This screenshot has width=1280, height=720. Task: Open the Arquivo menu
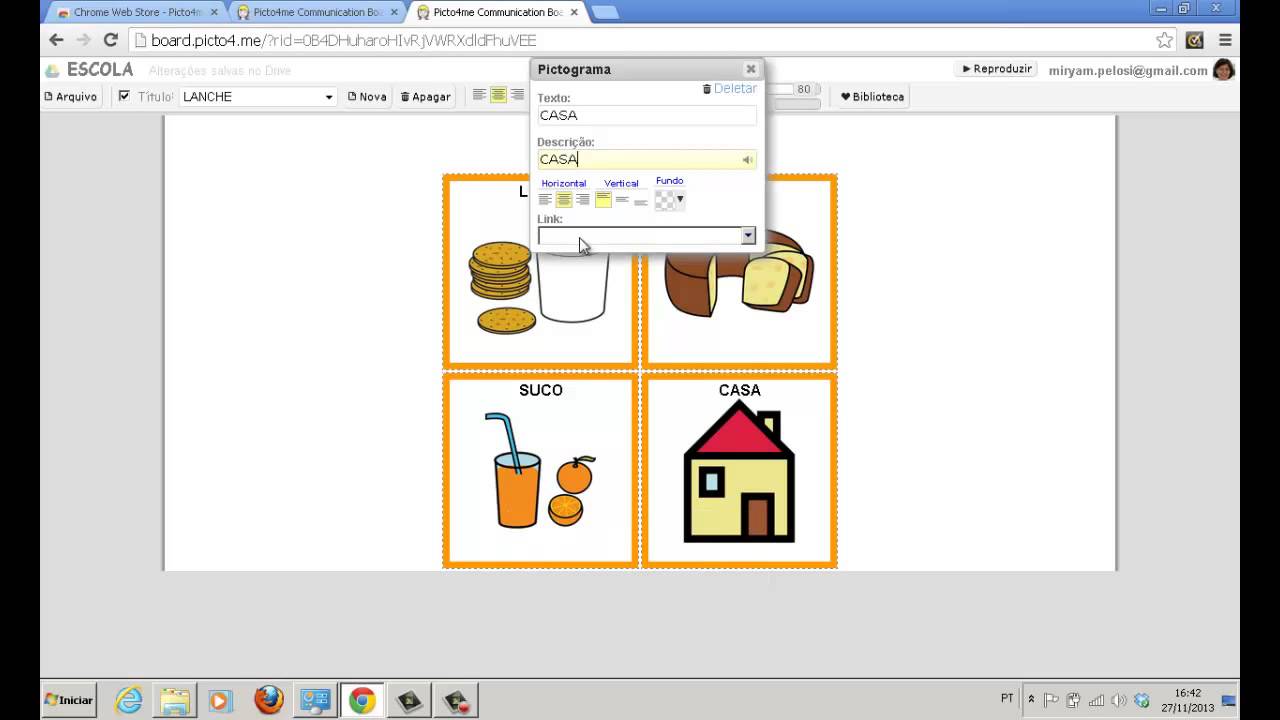[70, 97]
